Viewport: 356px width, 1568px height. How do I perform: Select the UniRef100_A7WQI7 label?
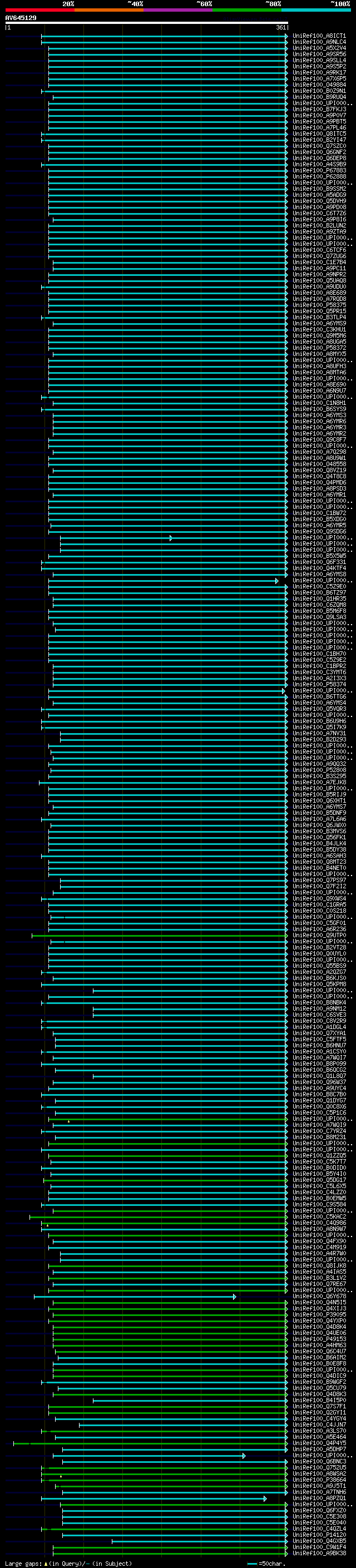319,1057
